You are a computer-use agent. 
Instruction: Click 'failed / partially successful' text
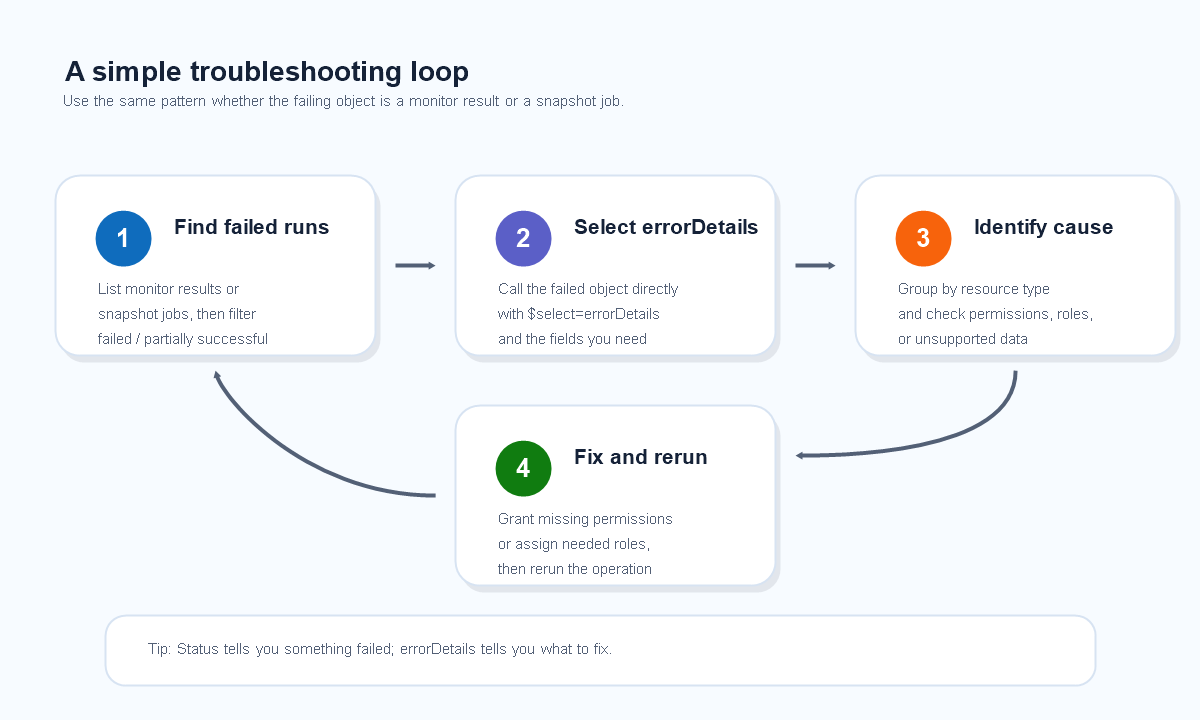[183, 339]
